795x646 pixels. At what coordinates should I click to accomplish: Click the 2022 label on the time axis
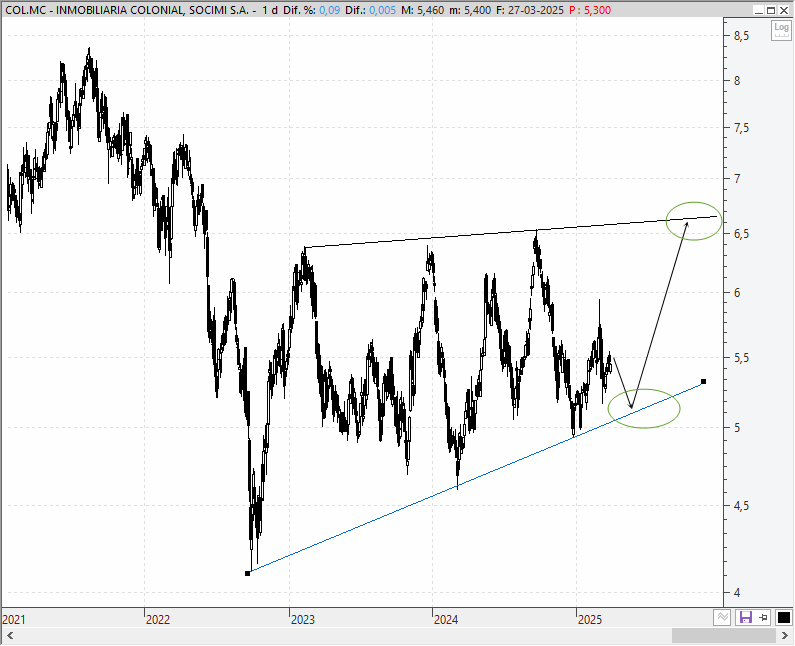click(x=158, y=620)
